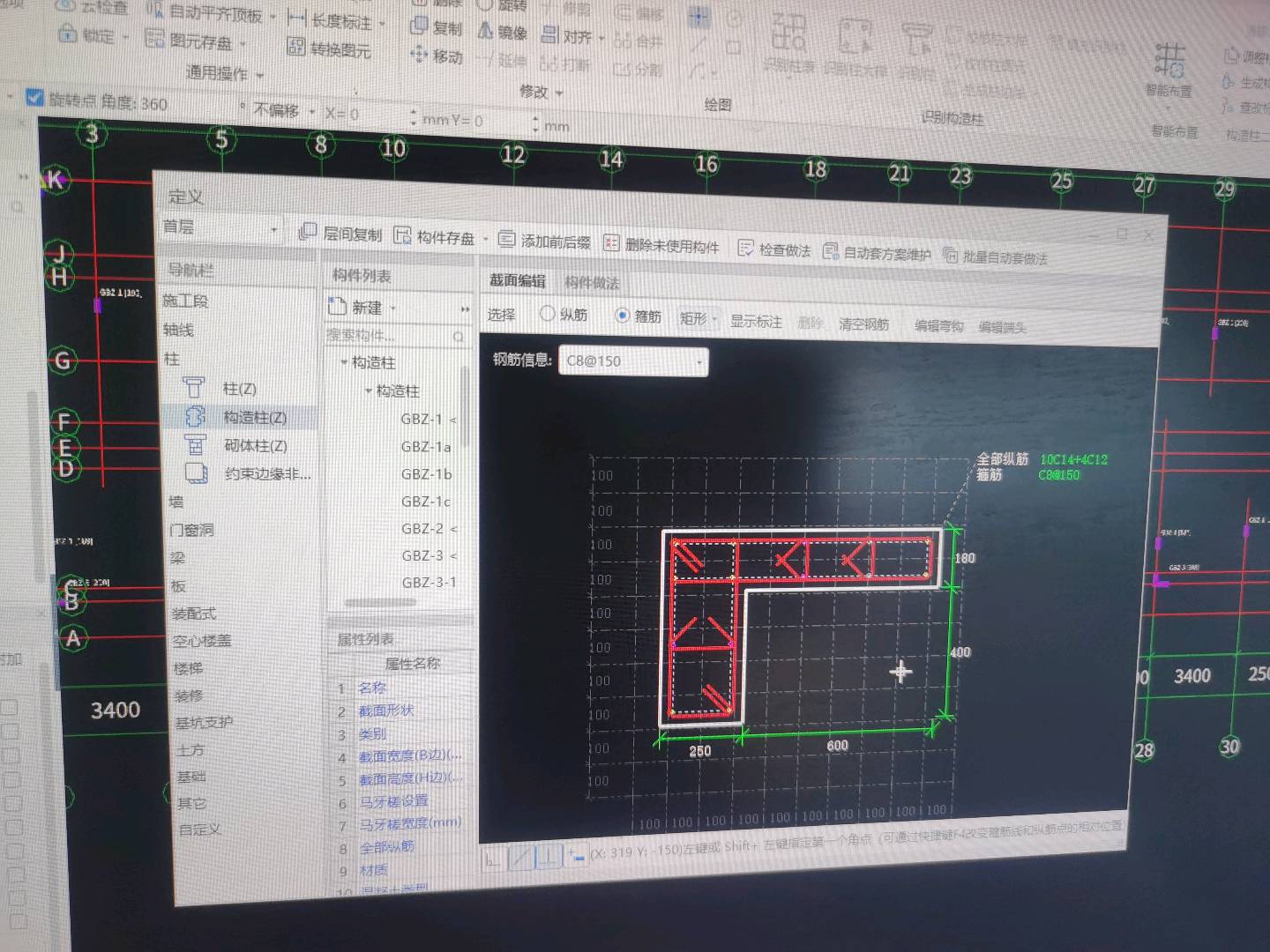
Task: Click the 锁定 lock icon in the ribbon
Action: [67, 34]
